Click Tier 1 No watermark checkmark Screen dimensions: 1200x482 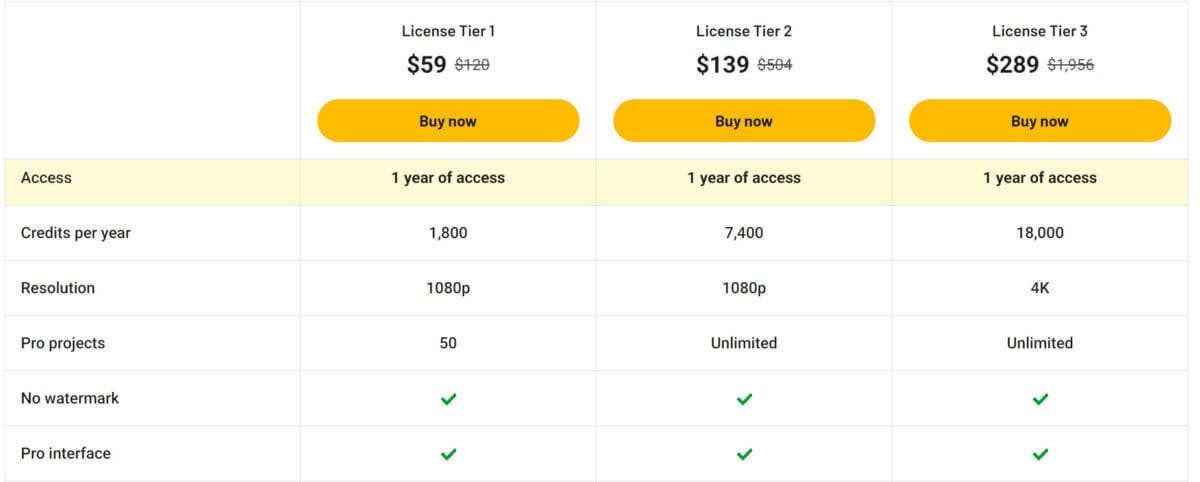pyautogui.click(x=448, y=399)
